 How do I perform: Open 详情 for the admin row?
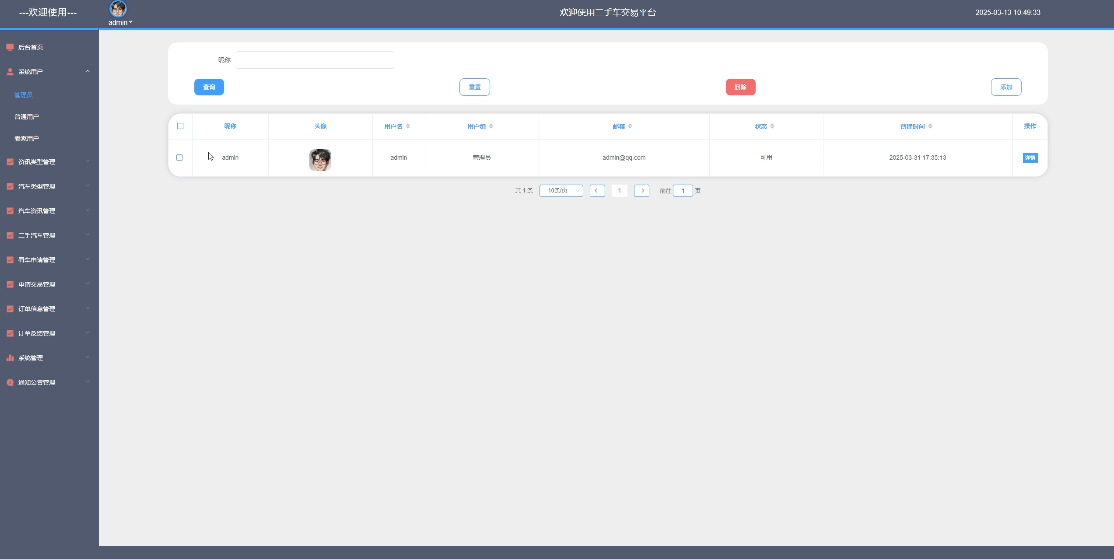1030,158
